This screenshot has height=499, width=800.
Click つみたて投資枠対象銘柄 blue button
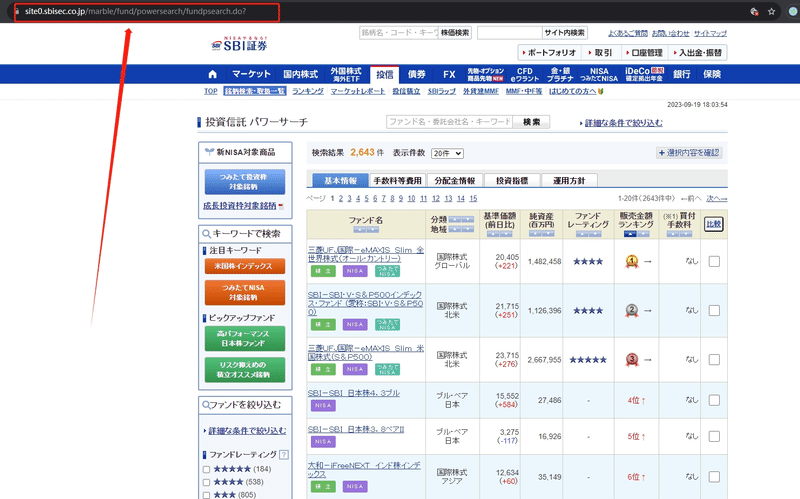[245, 182]
